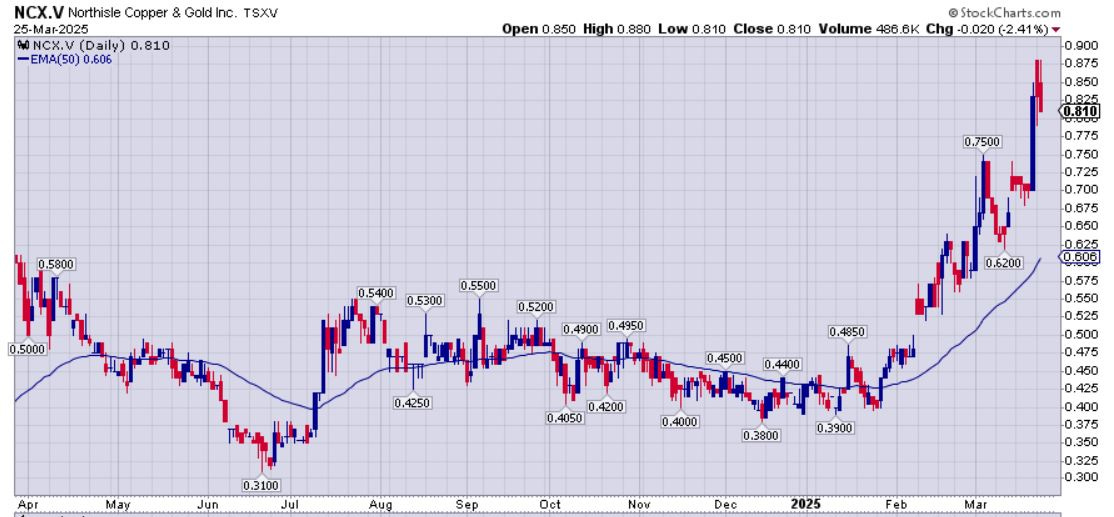
Task: Click the NCX.V ticker symbol title
Action: pyautogui.click(x=39, y=13)
